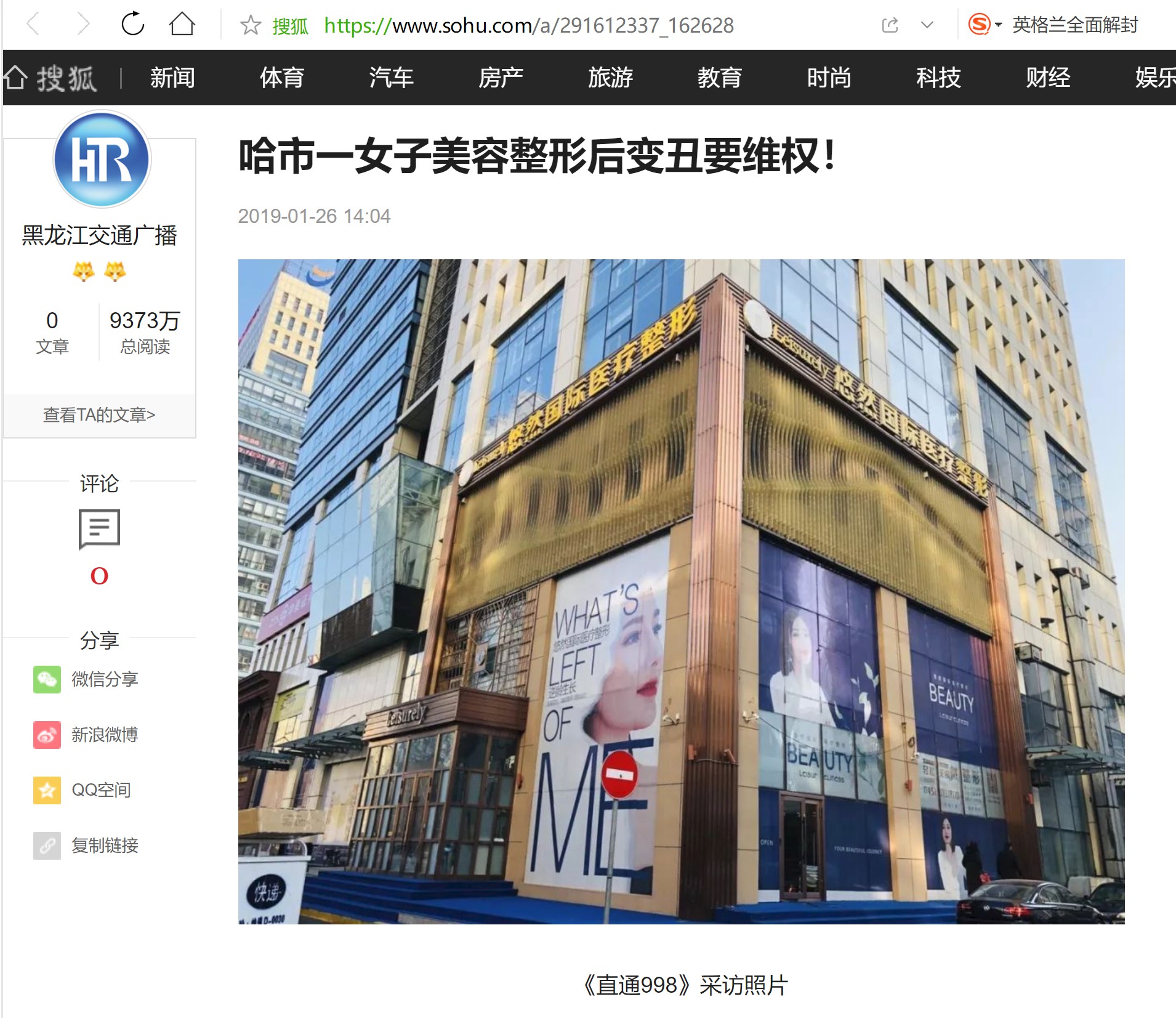1176x1018 pixels.
Task: Open the 新闻 navigation tab
Action: pyautogui.click(x=172, y=78)
